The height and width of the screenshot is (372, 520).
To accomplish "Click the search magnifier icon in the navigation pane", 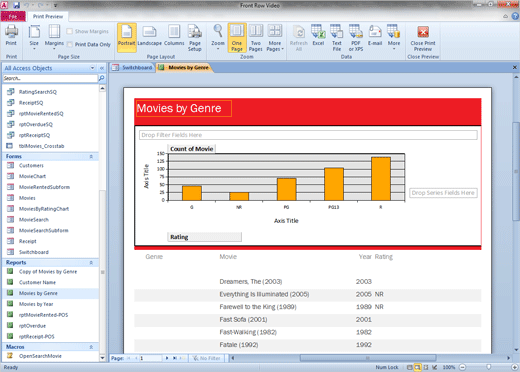I will (x=102, y=78).
